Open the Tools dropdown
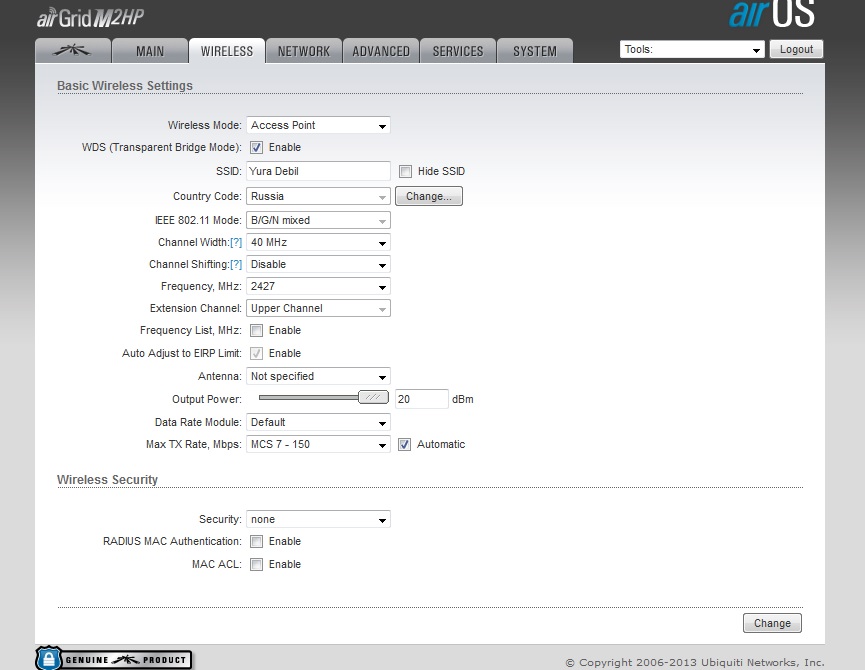 pos(692,50)
